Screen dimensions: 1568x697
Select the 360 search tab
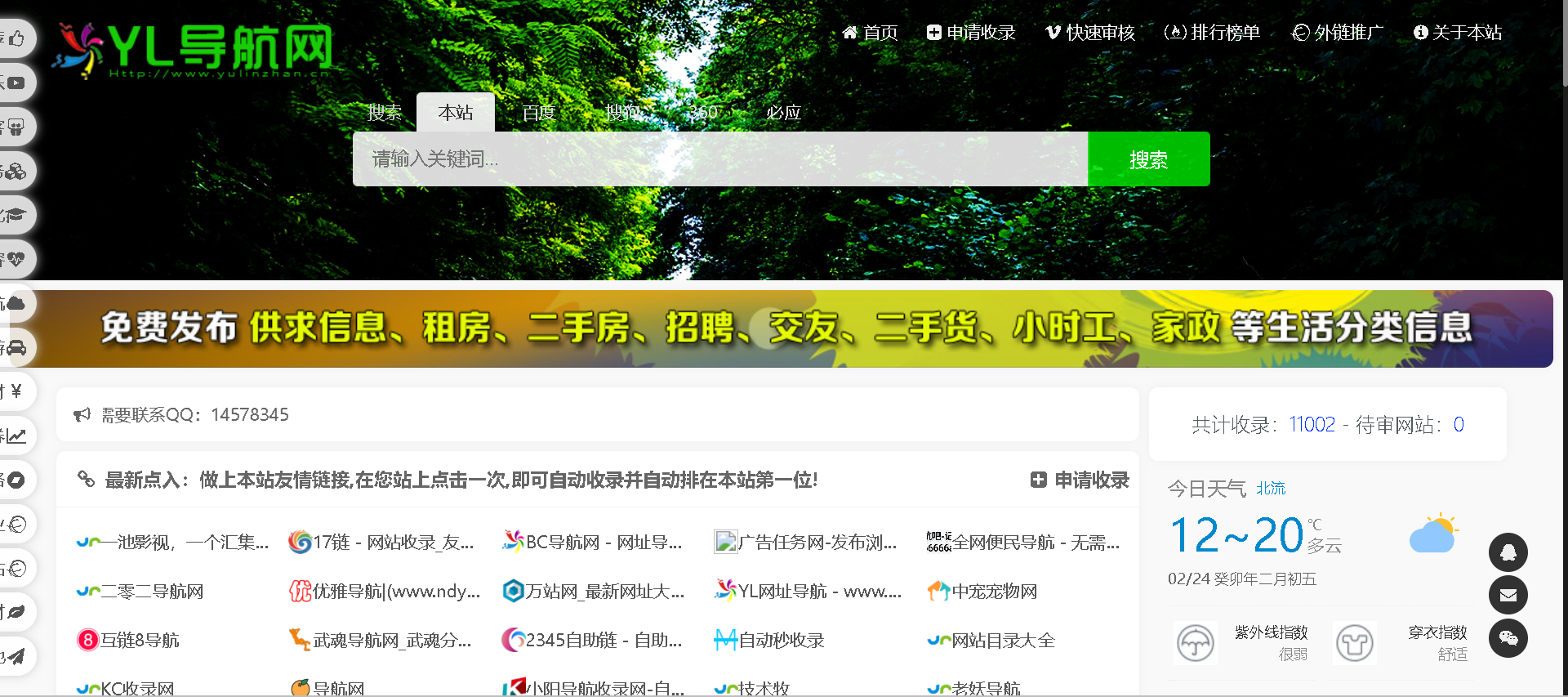click(703, 112)
